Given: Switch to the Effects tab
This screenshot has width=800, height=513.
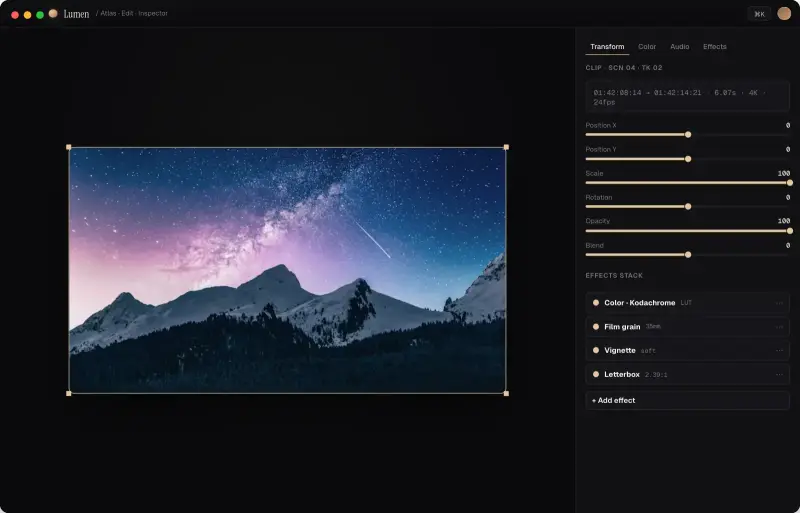Looking at the screenshot, I should pyautogui.click(x=714, y=46).
